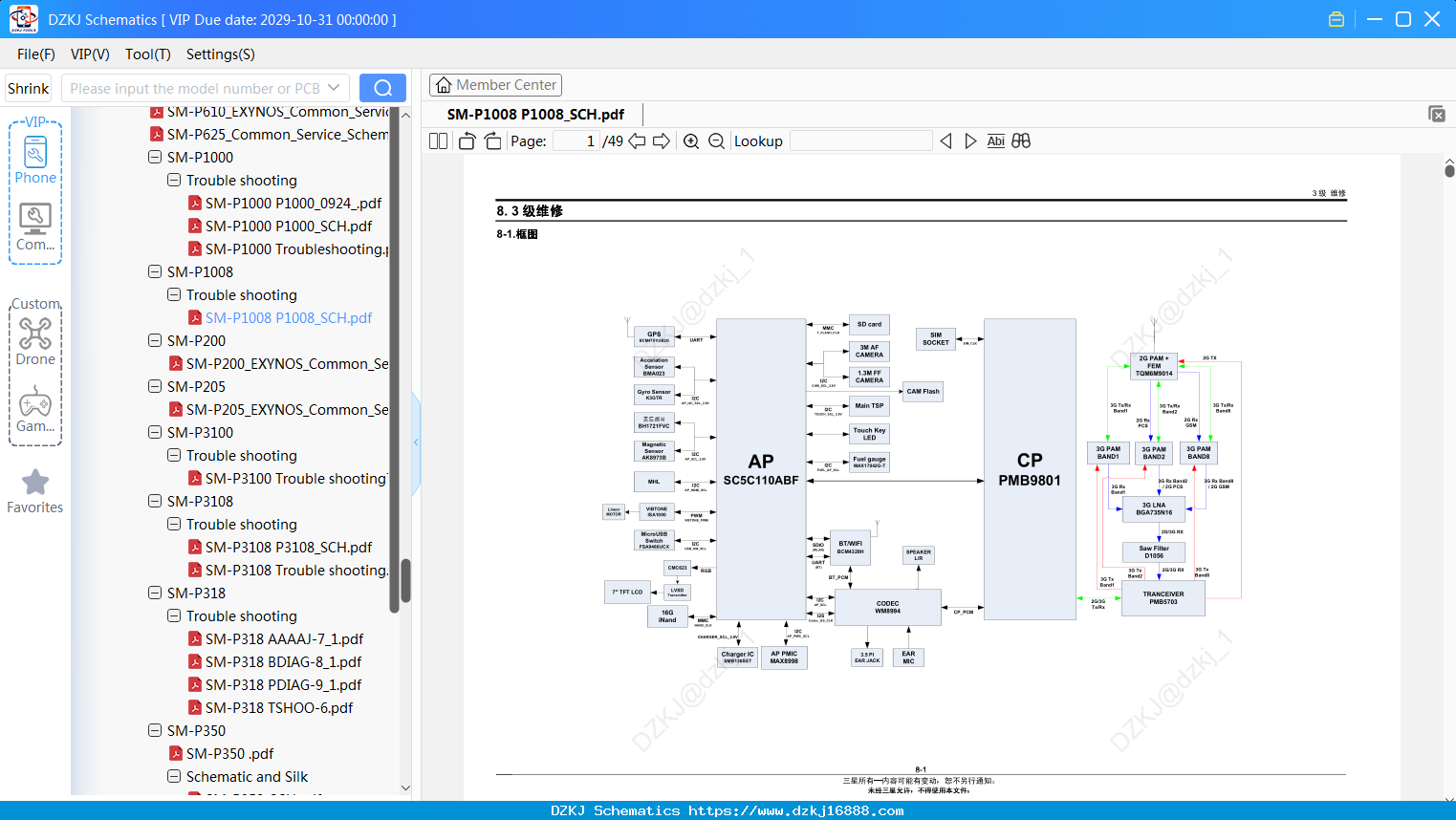Collapse the SM-P205 tree node
This screenshot has height=820, width=1456.
155,386
